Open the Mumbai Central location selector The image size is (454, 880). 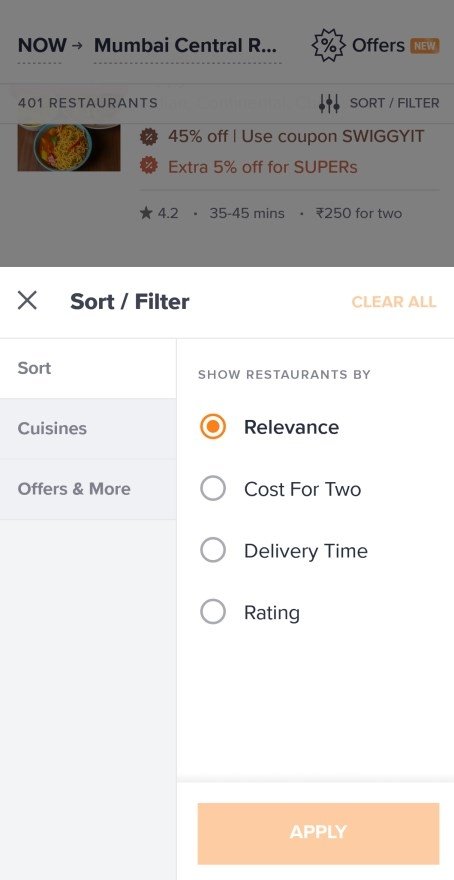(186, 45)
